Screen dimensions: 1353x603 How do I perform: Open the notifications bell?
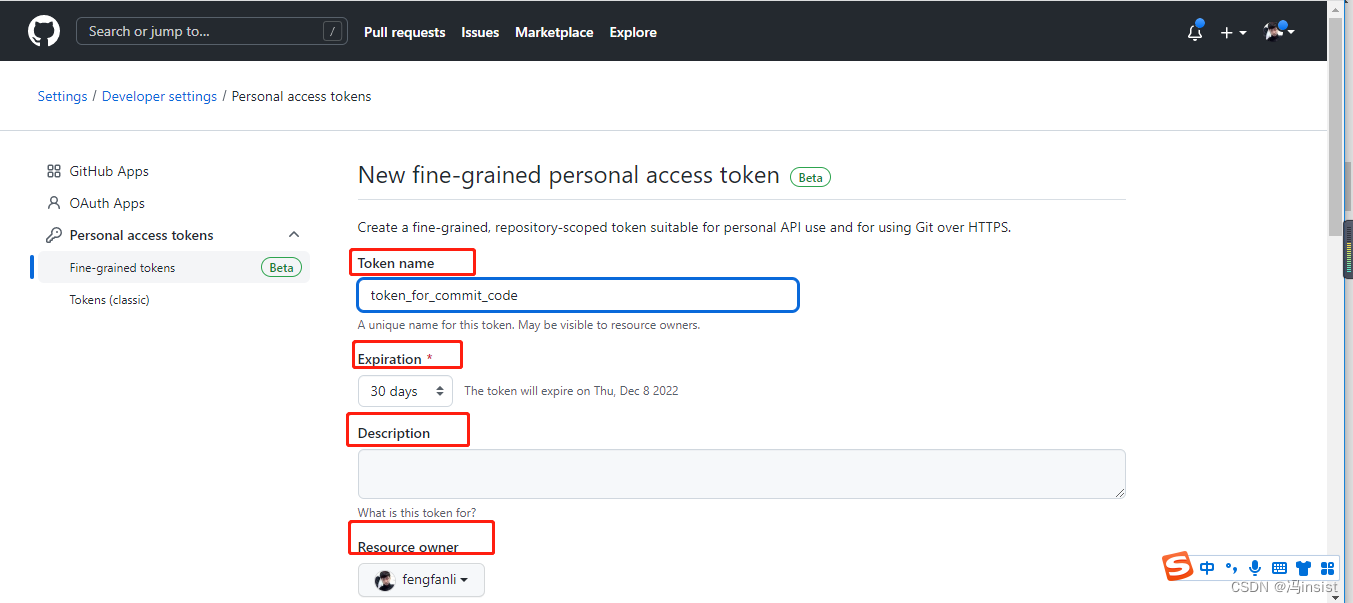pyautogui.click(x=1195, y=32)
